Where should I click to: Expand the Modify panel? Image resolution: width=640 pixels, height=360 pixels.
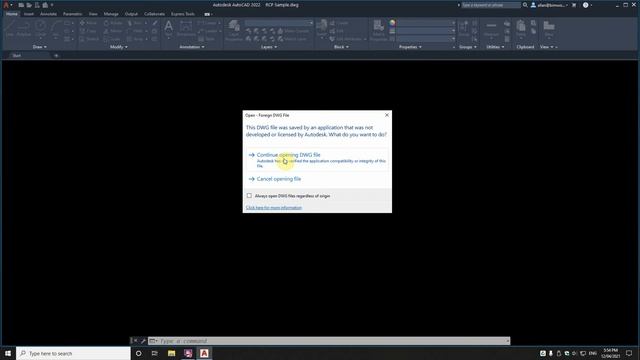pyautogui.click(x=119, y=47)
